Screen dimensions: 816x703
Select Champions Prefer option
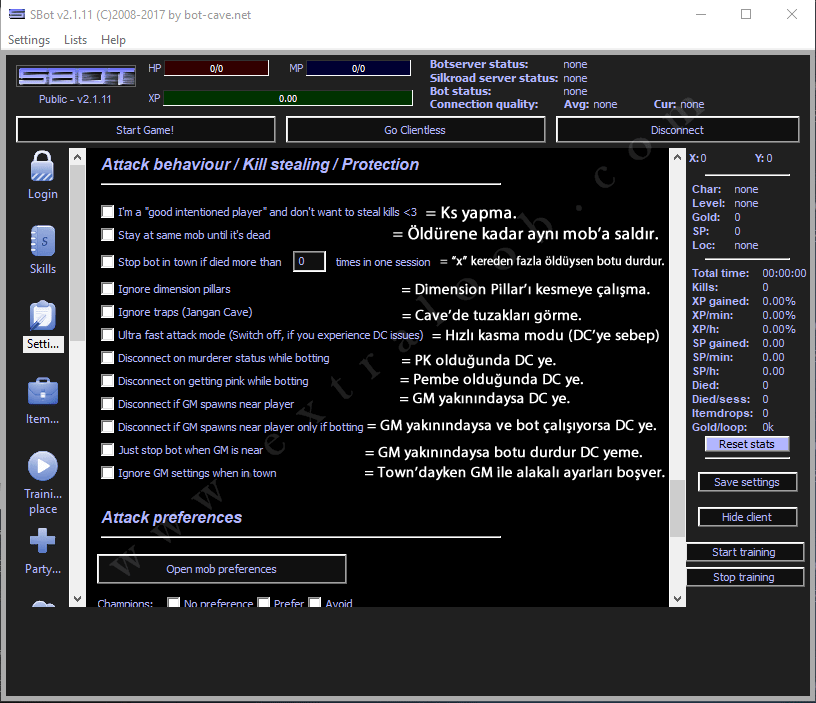coord(264,603)
